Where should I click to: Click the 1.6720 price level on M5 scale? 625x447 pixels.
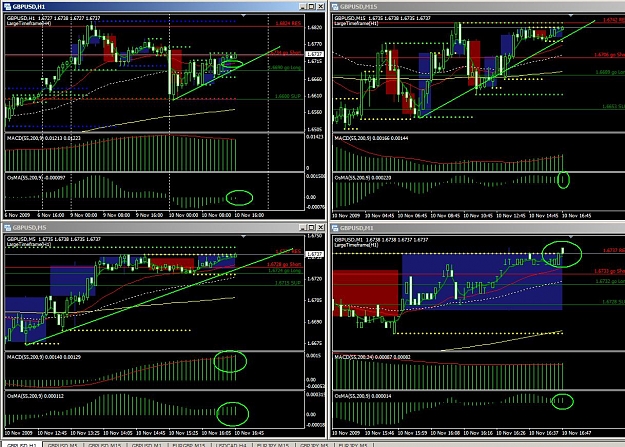tap(314, 279)
